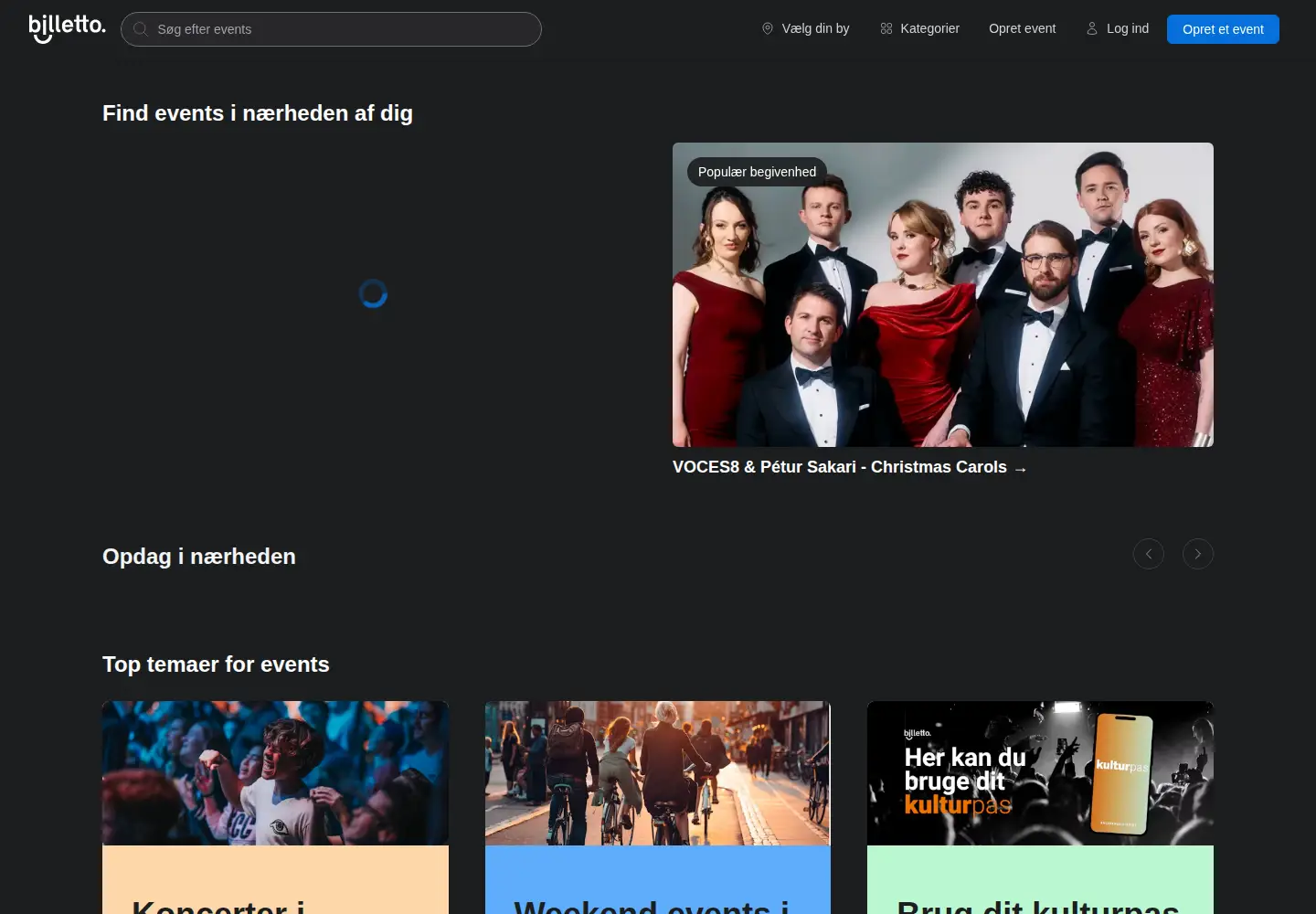Screen dimensions: 1316x914
Task: Click the previous carousel arrow
Action: coord(1149,554)
